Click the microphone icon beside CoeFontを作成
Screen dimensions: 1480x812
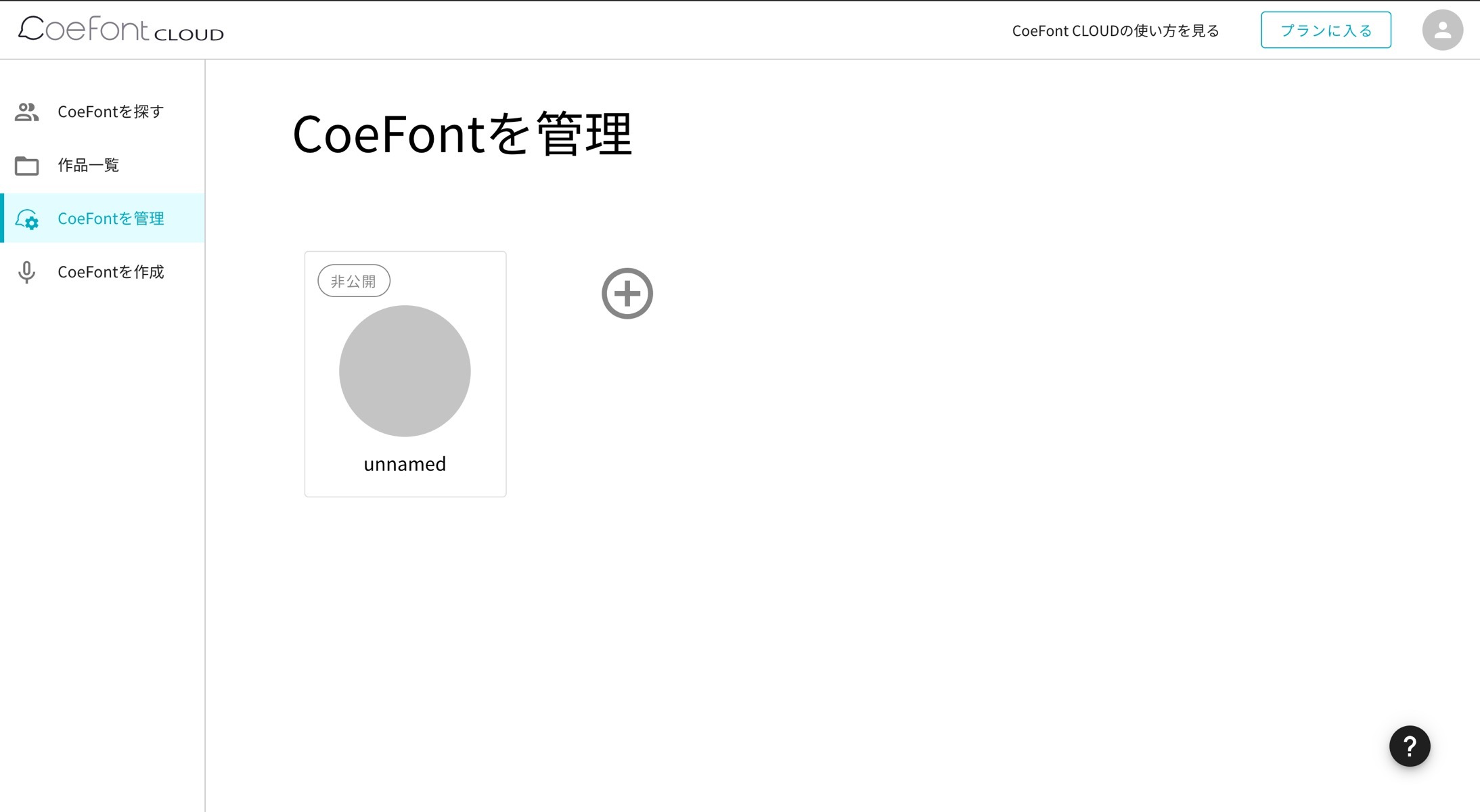click(26, 272)
